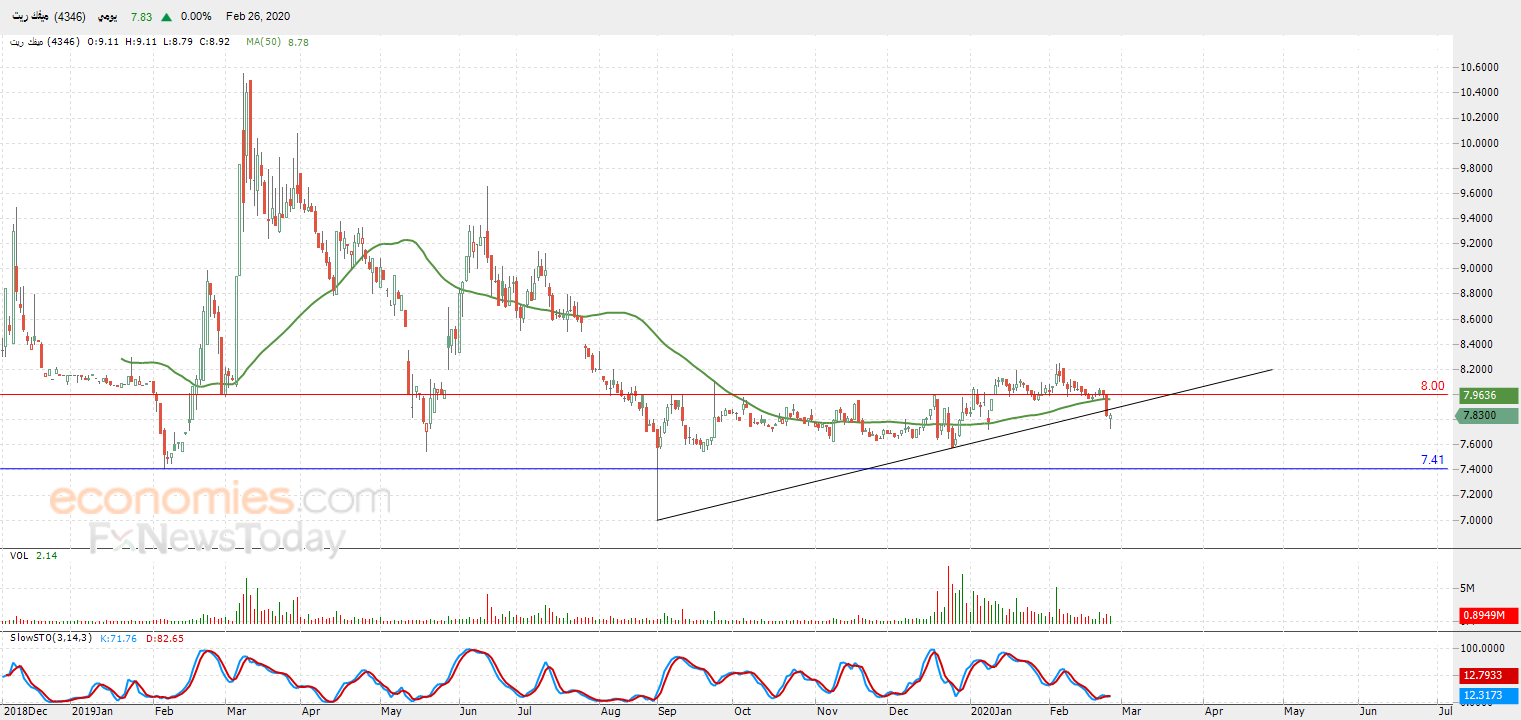Click the 'L:8.79' low price reading
Image resolution: width=1521 pixels, height=720 pixels.
pos(180,42)
